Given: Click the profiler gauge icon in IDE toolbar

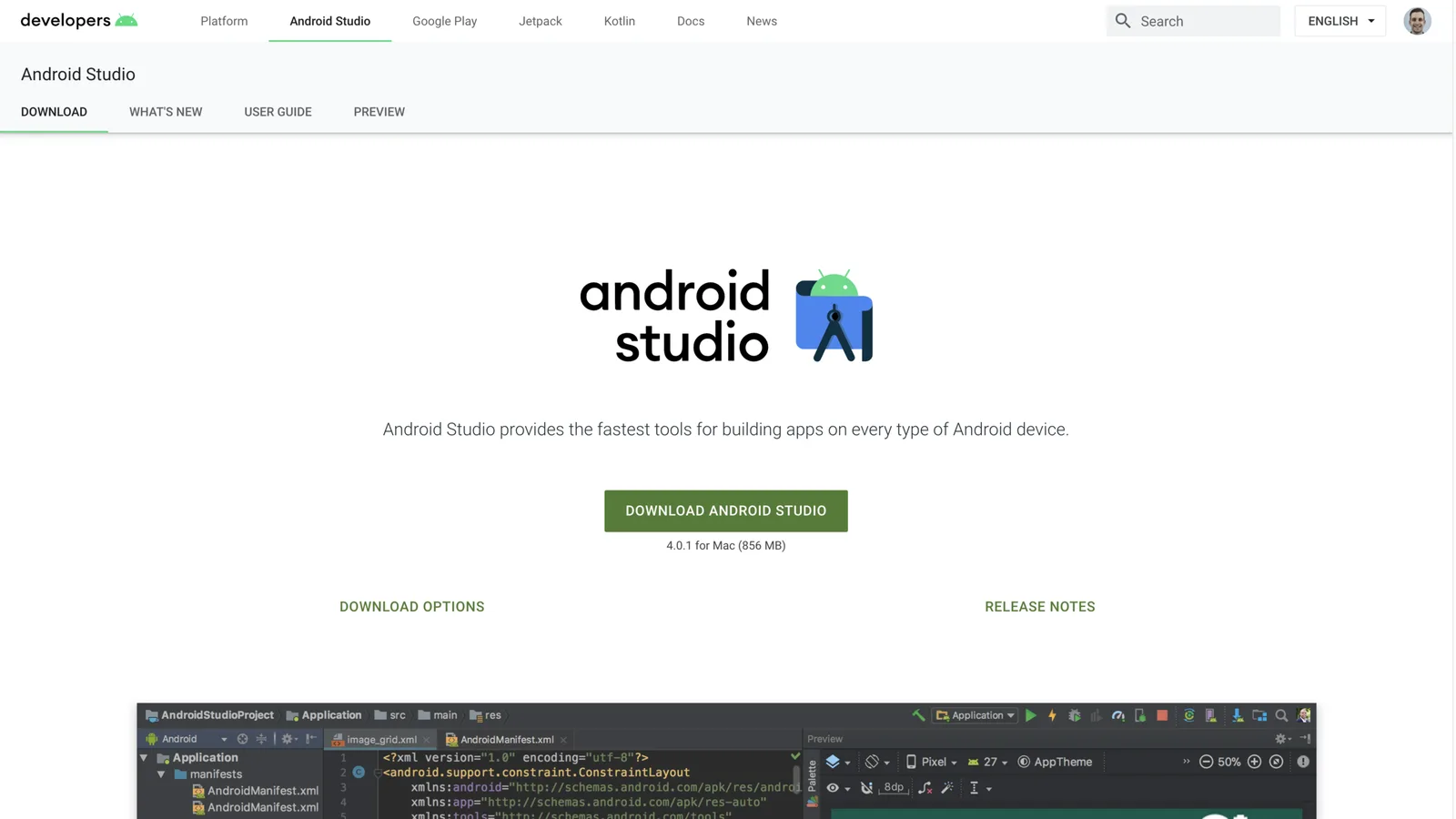Looking at the screenshot, I should 1118,715.
